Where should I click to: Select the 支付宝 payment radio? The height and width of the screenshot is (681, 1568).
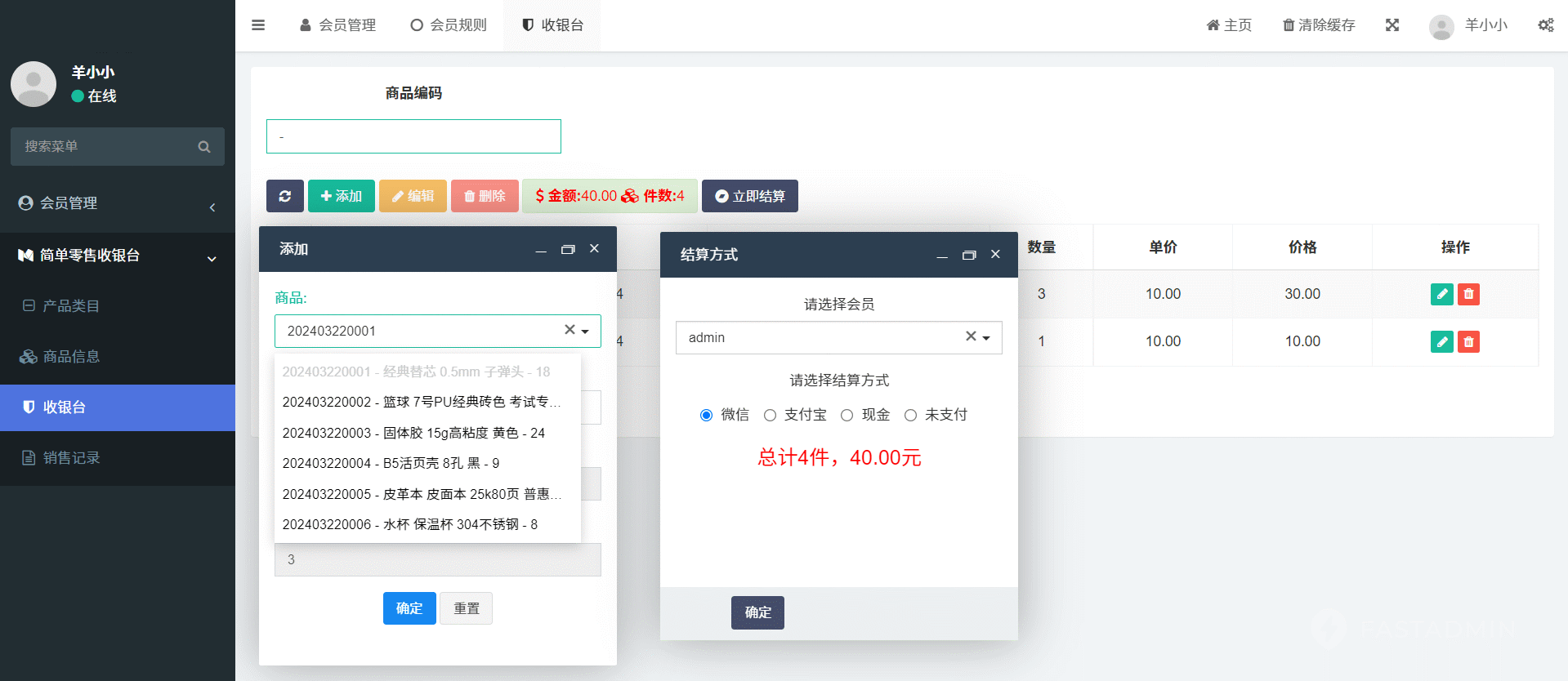pyautogui.click(x=770, y=415)
